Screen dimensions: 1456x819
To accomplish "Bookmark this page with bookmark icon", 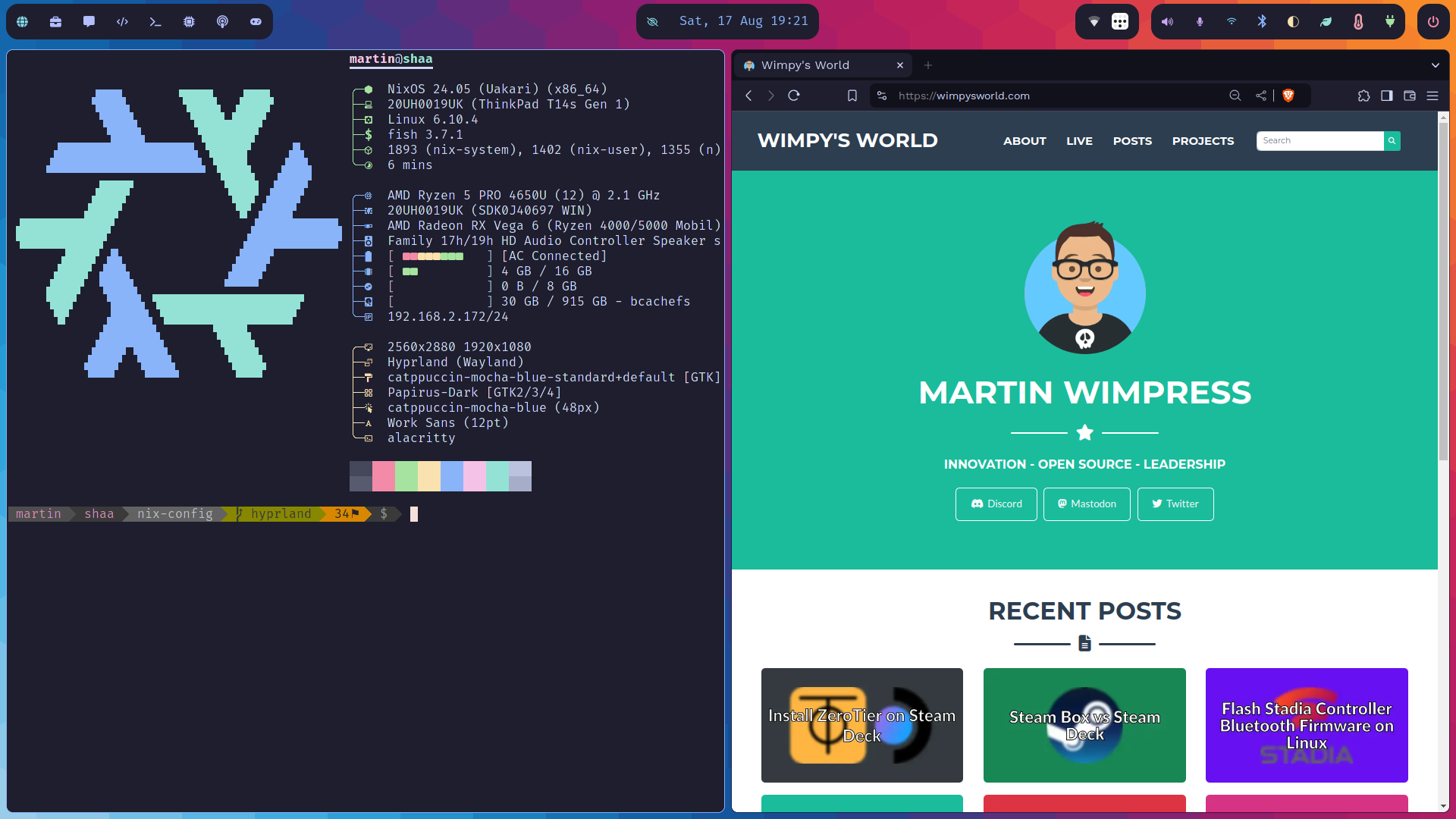I will 852,96.
